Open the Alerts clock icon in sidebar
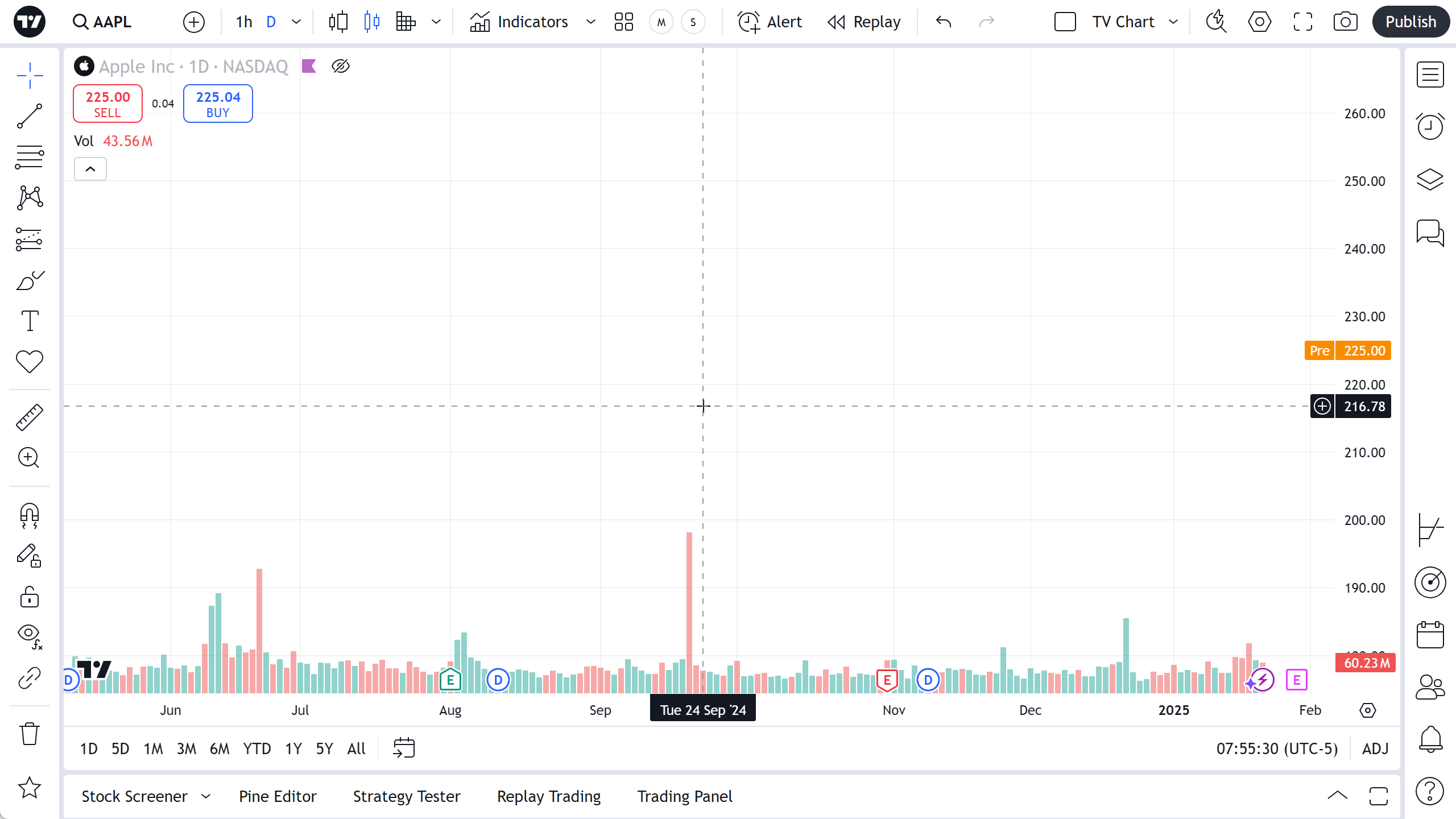This screenshot has height=819, width=1456. pos(1430,126)
